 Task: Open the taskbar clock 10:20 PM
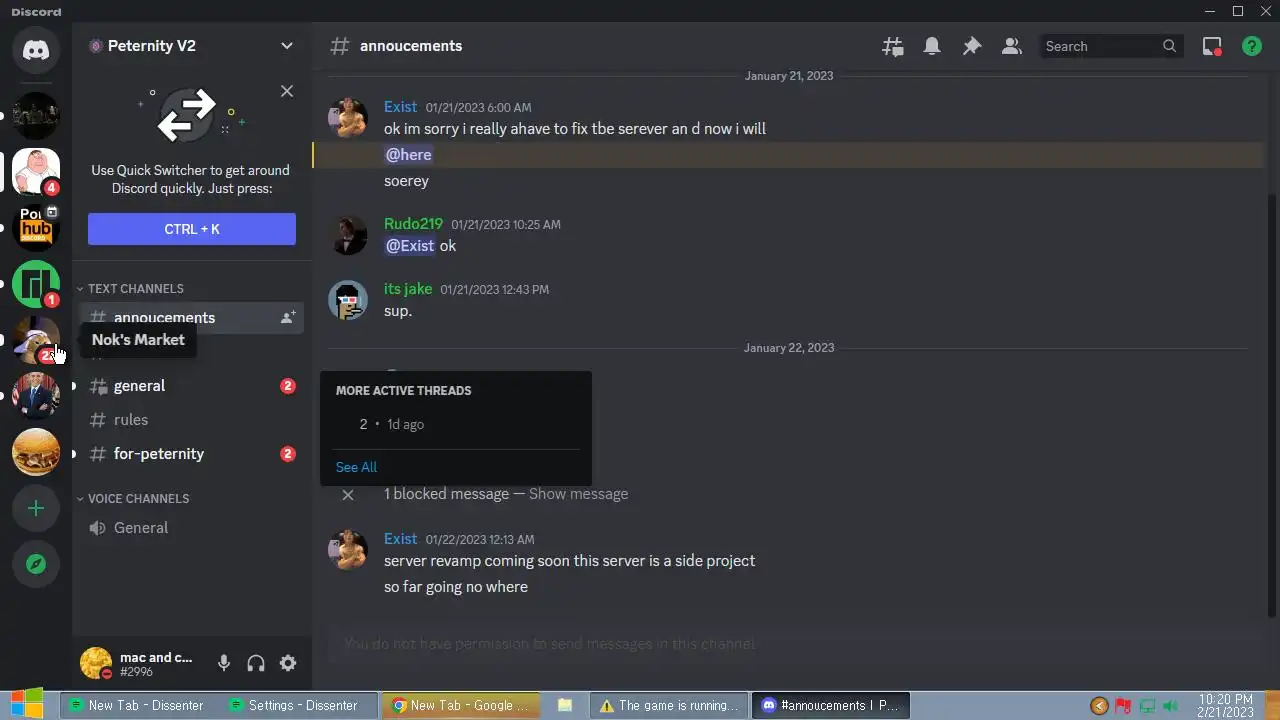coord(1224,706)
